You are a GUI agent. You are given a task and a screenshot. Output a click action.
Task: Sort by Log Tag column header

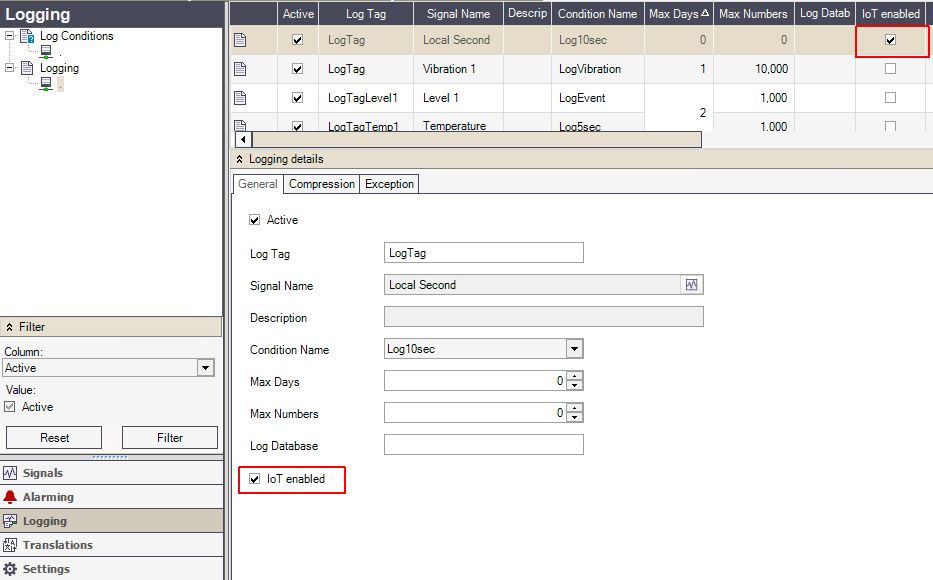366,14
